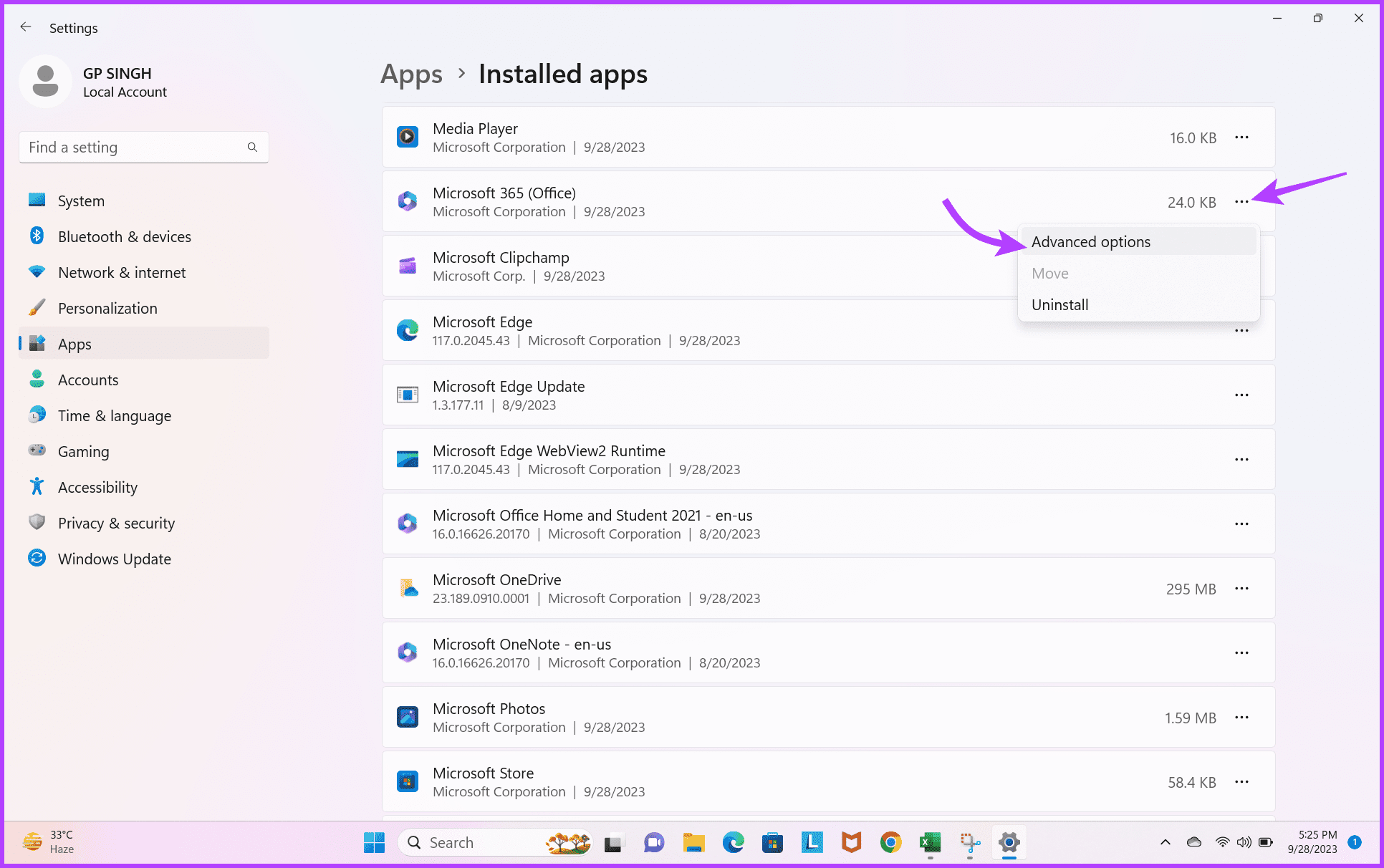Image resolution: width=1384 pixels, height=868 pixels.
Task: Open more options for Microsoft OneDrive
Action: tap(1241, 588)
